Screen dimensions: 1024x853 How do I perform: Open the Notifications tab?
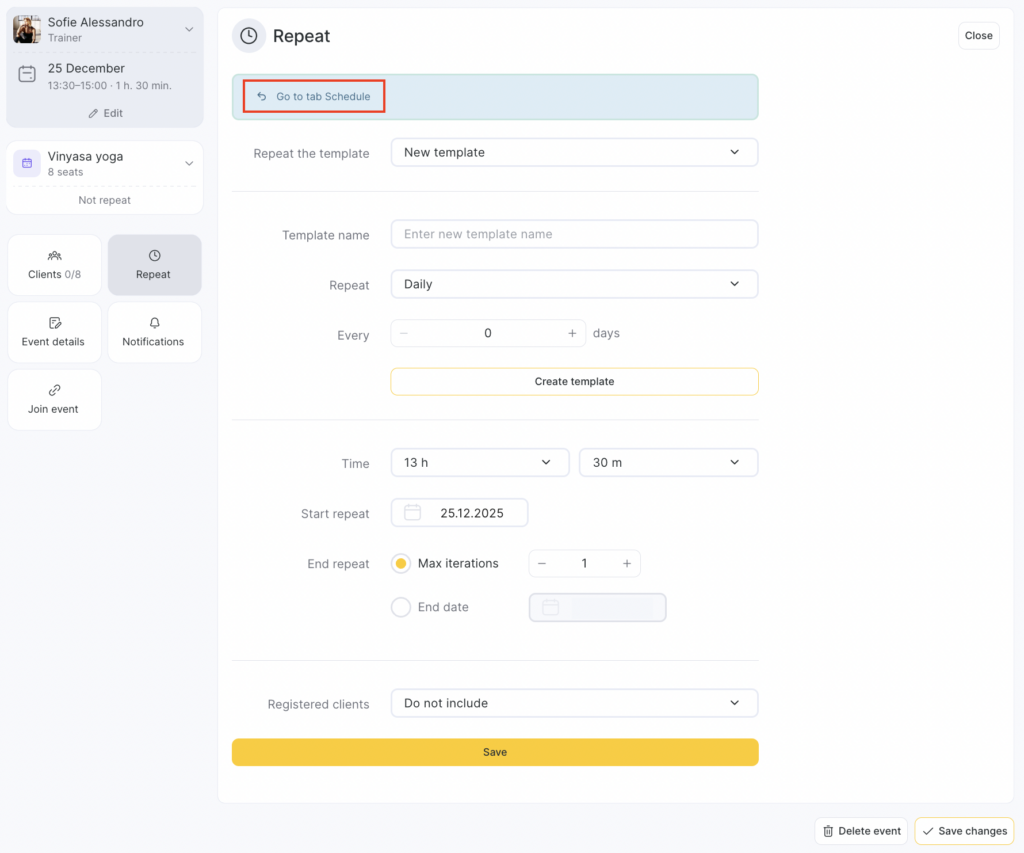[153, 332]
